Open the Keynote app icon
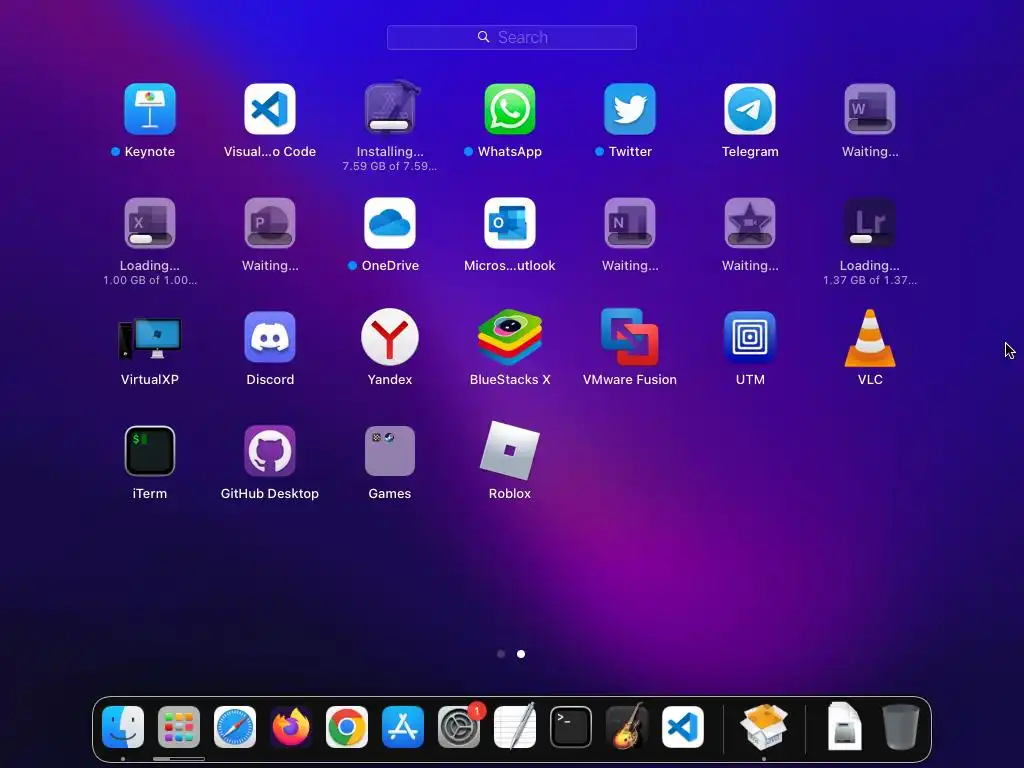Image resolution: width=1024 pixels, height=768 pixels. [x=150, y=108]
